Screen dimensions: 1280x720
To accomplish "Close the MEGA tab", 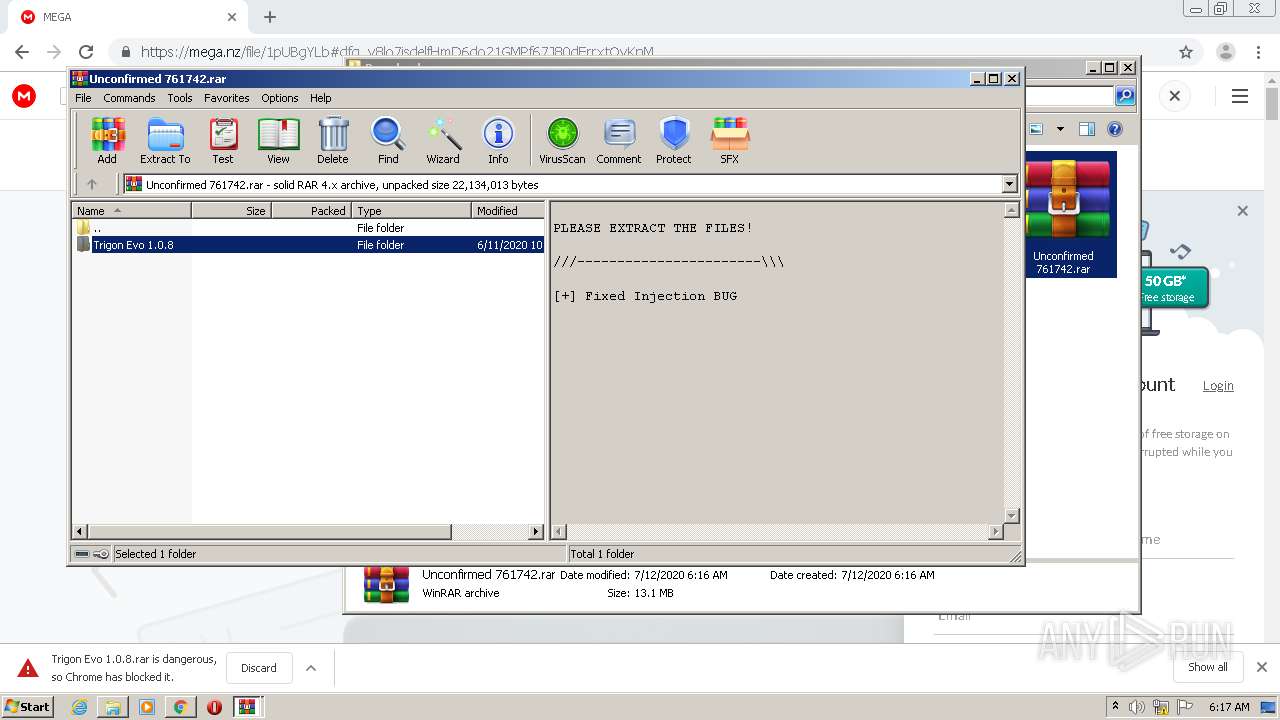I will (x=232, y=17).
